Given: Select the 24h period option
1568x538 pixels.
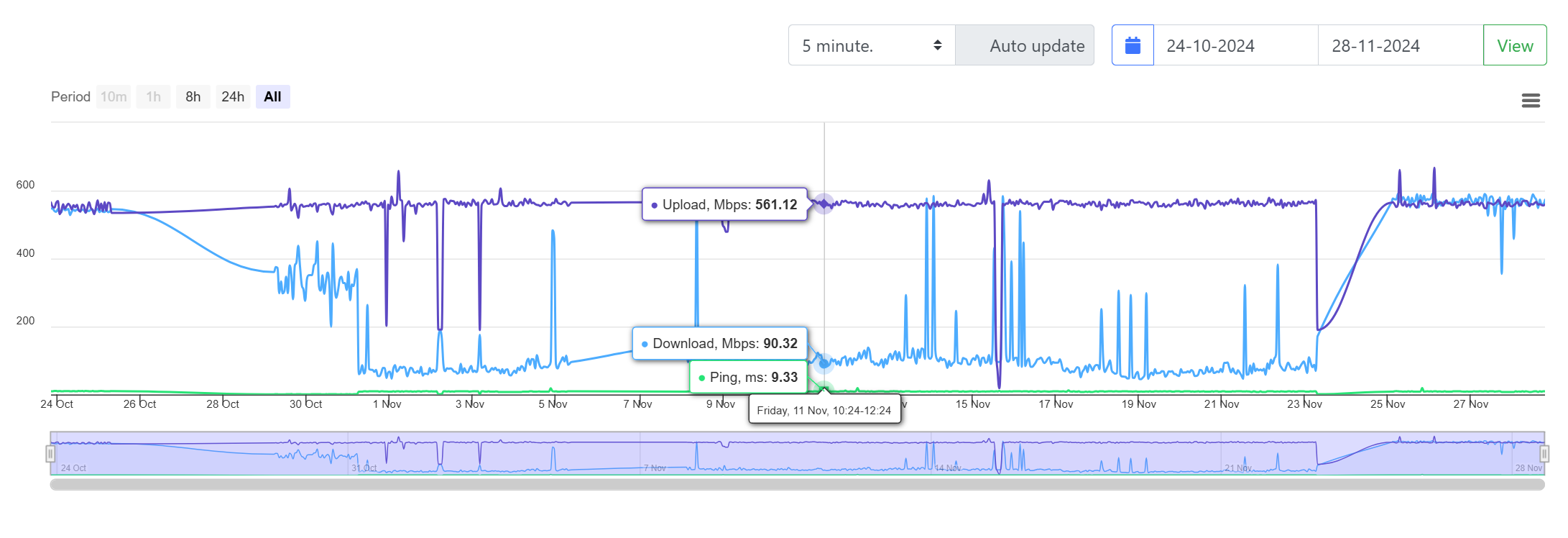Looking at the screenshot, I should pyautogui.click(x=233, y=96).
